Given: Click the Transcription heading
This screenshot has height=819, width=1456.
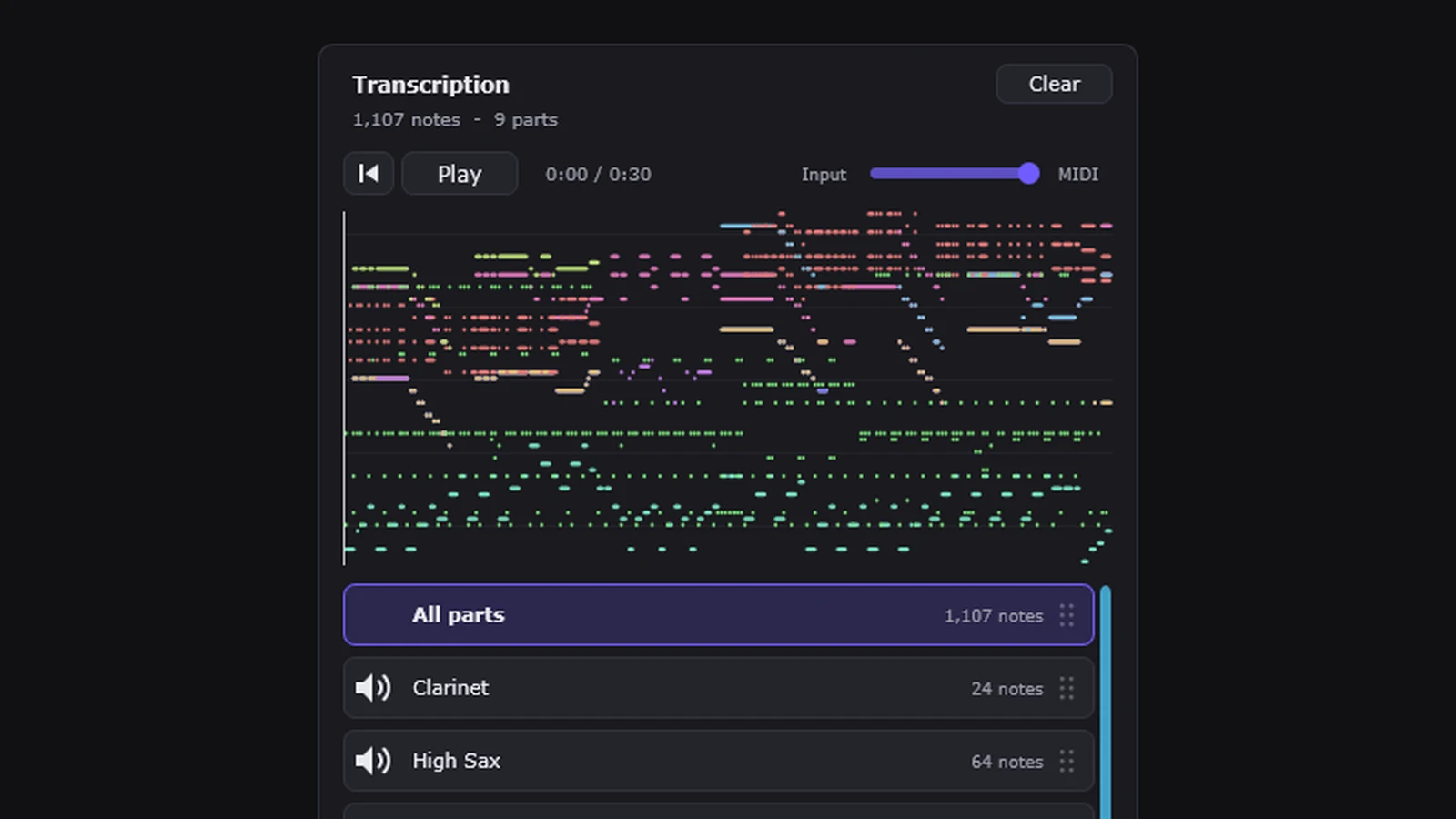Looking at the screenshot, I should tap(431, 85).
